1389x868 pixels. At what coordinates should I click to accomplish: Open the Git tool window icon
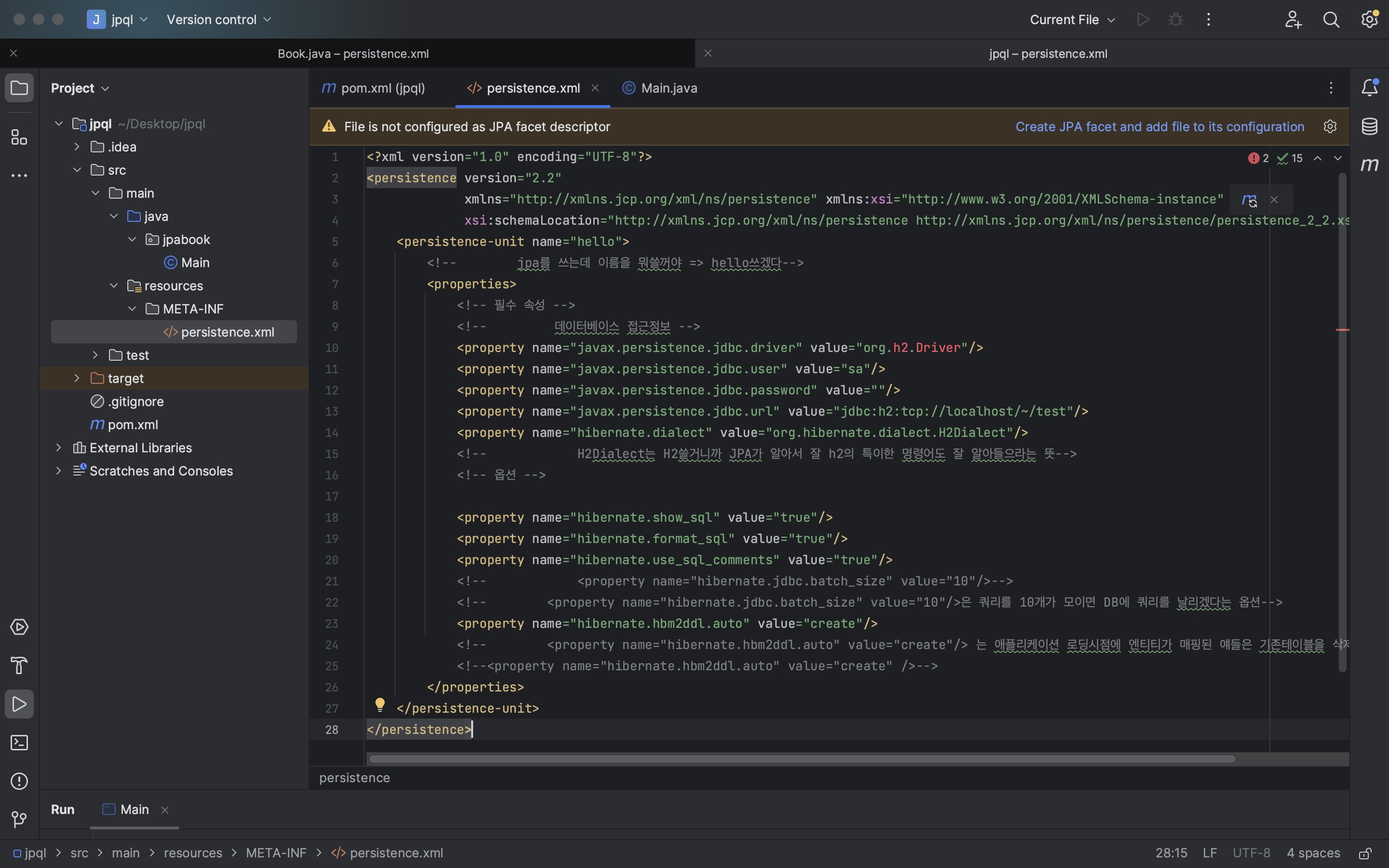coord(19,819)
